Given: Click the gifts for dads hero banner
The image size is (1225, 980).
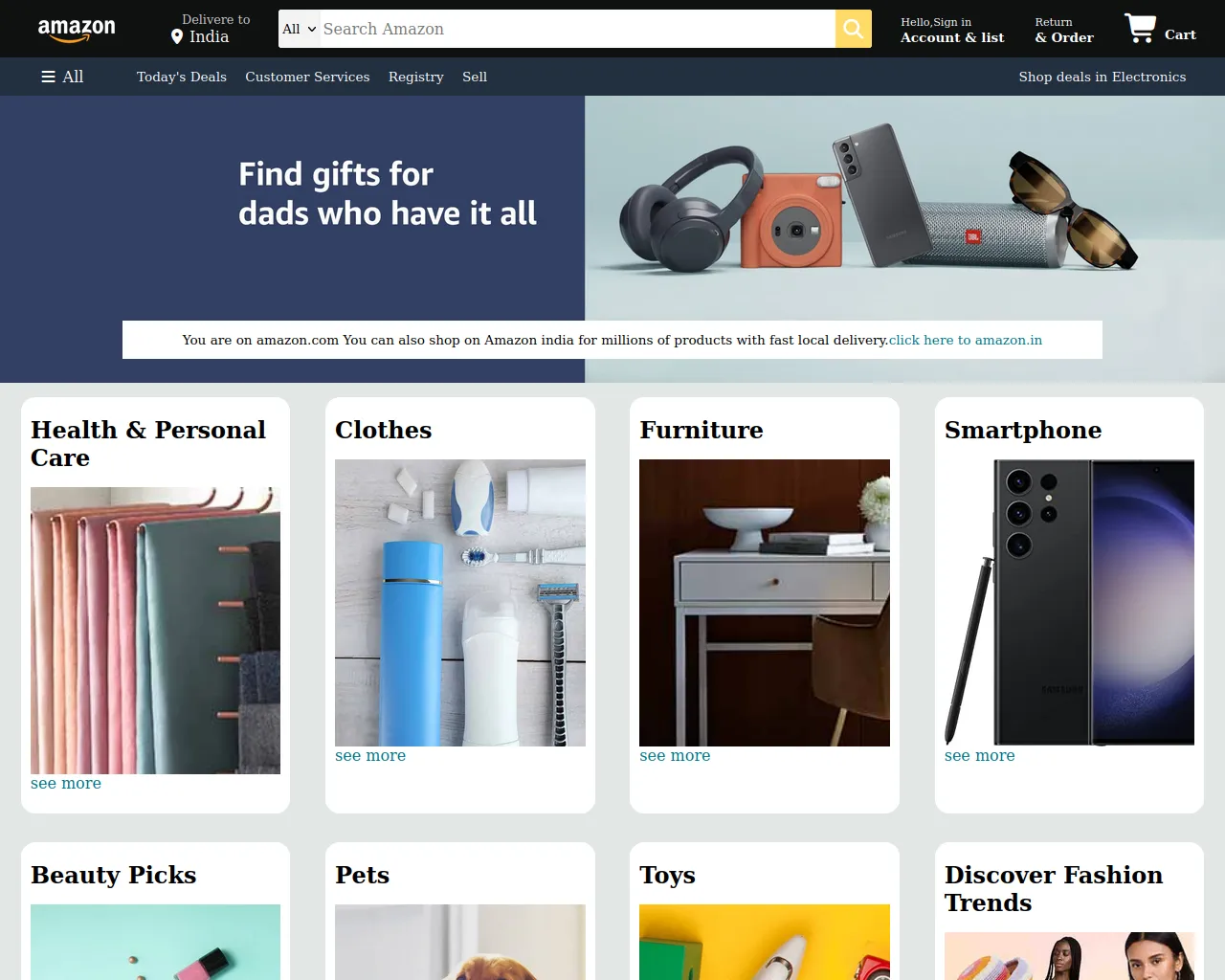Looking at the screenshot, I should click(x=612, y=239).
